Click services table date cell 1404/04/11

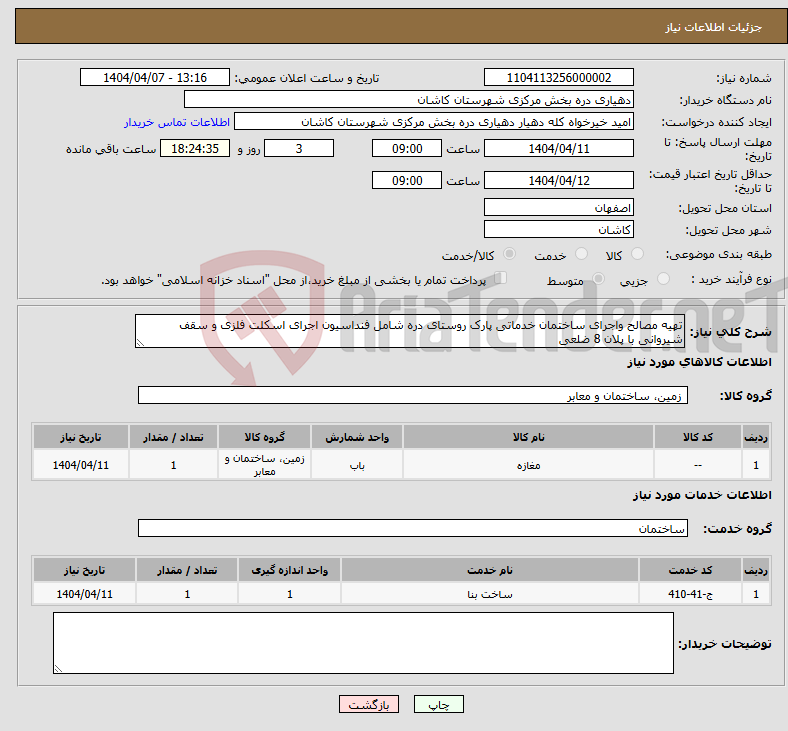coord(84,593)
